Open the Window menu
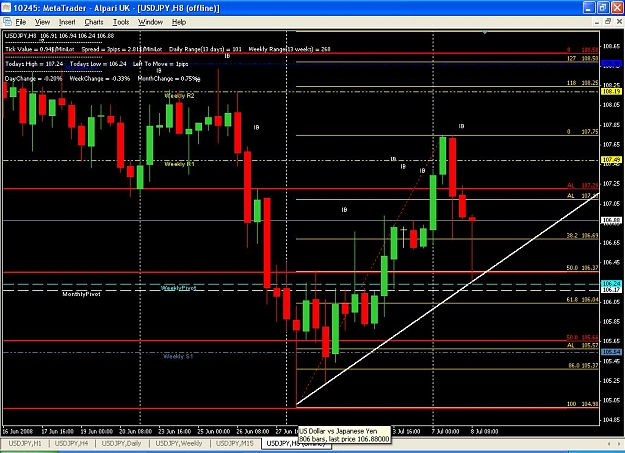This screenshot has width=625, height=453. pos(150,22)
